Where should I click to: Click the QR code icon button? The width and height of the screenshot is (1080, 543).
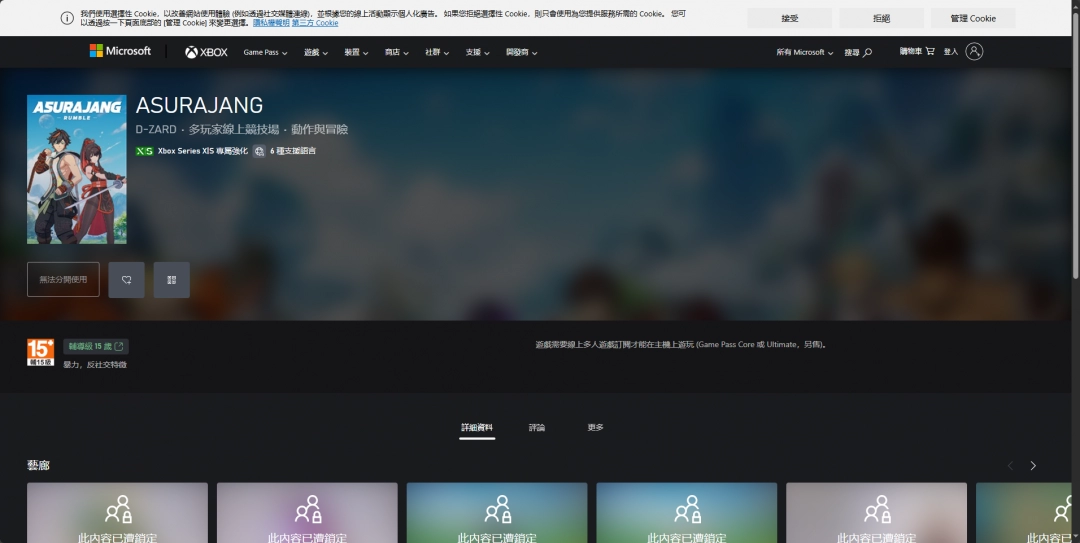coord(172,280)
